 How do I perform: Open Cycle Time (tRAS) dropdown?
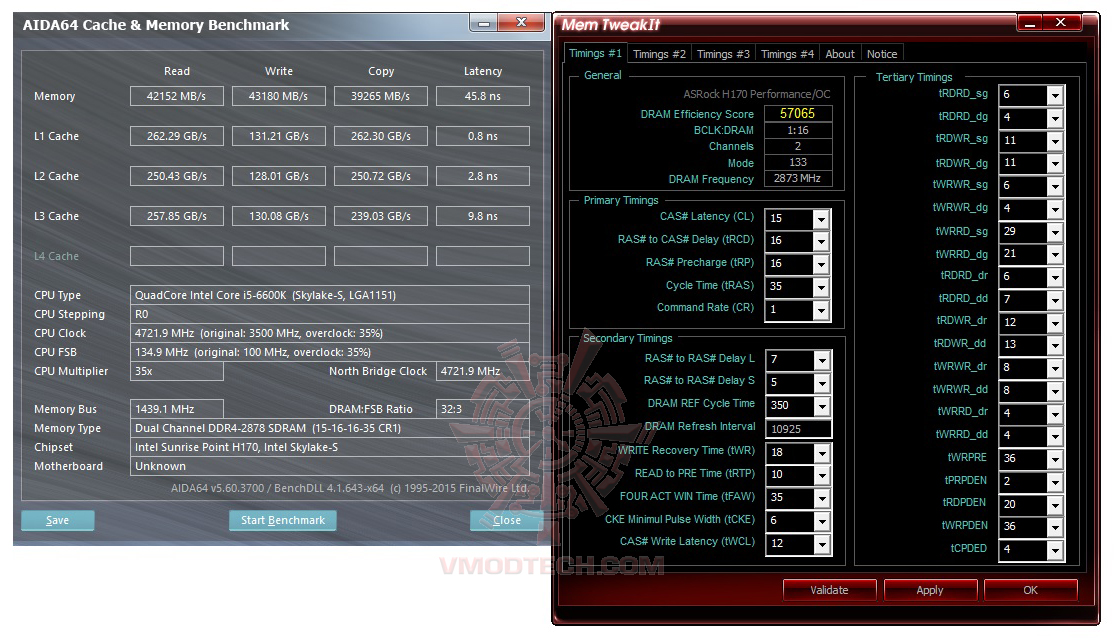821,287
